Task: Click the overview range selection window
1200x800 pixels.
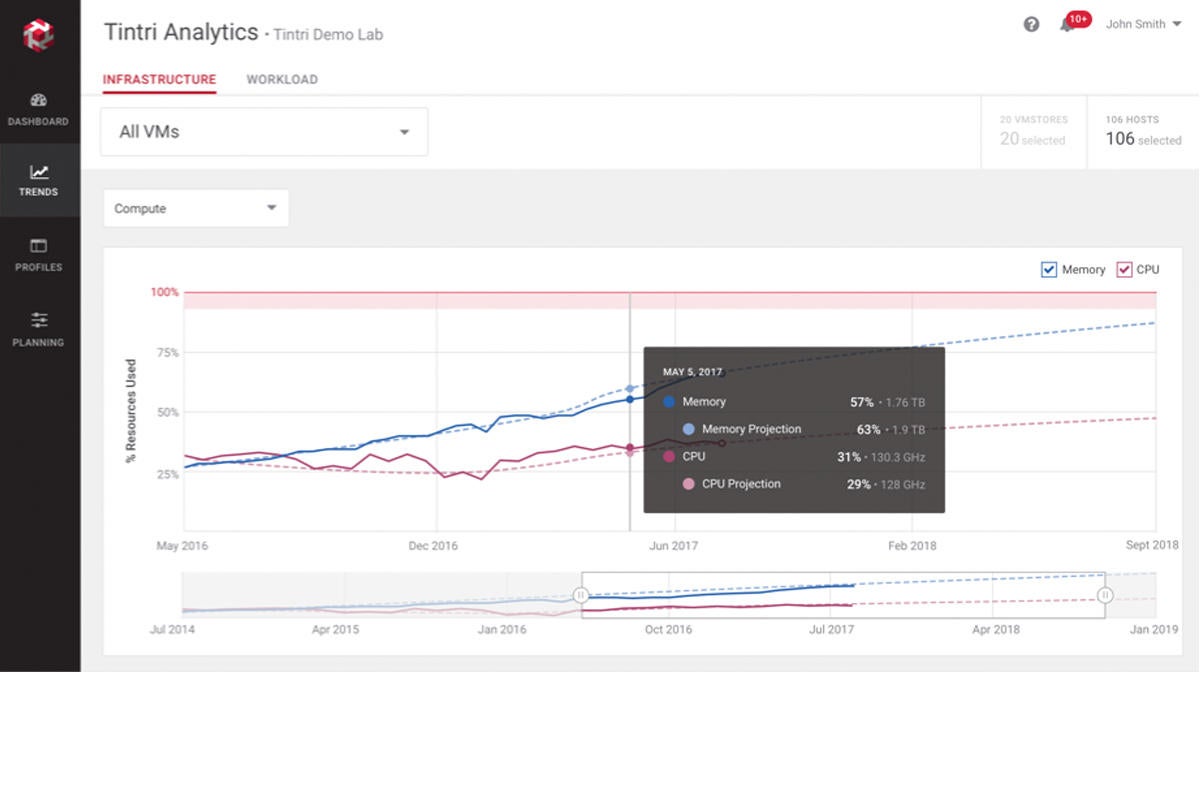Action: click(x=843, y=595)
